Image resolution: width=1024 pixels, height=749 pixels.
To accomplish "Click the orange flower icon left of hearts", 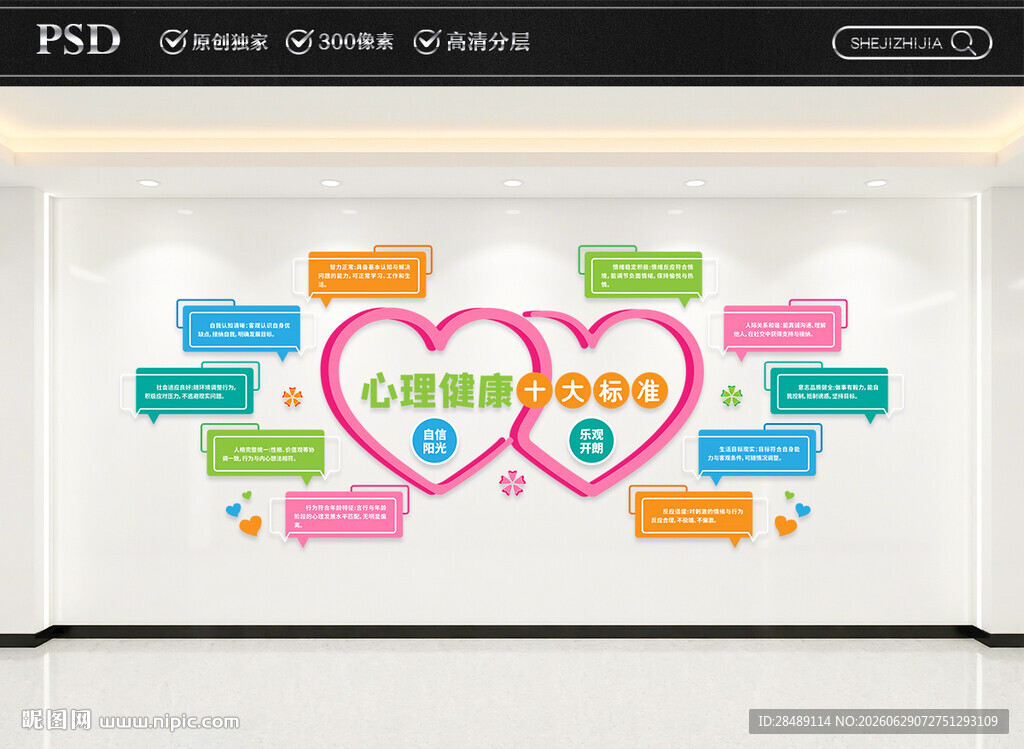I will click(292, 396).
